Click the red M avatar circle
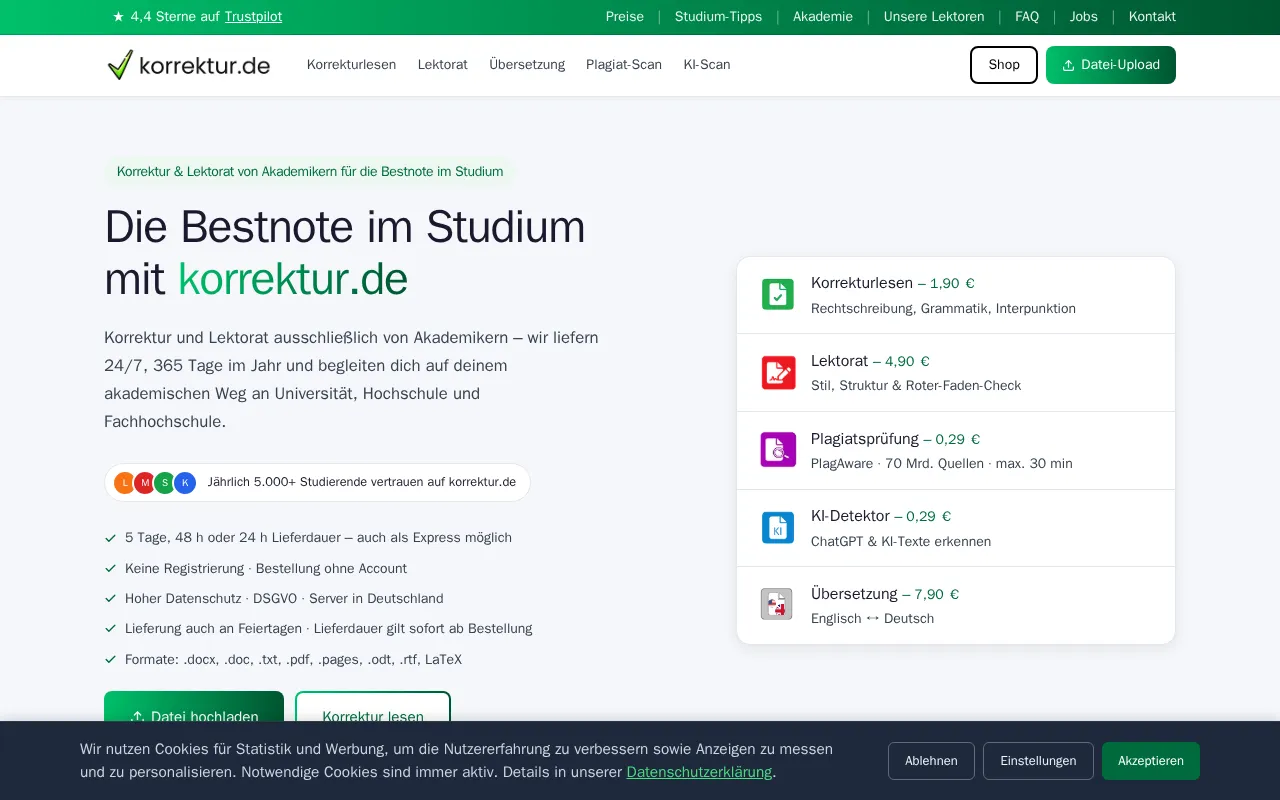 click(145, 483)
